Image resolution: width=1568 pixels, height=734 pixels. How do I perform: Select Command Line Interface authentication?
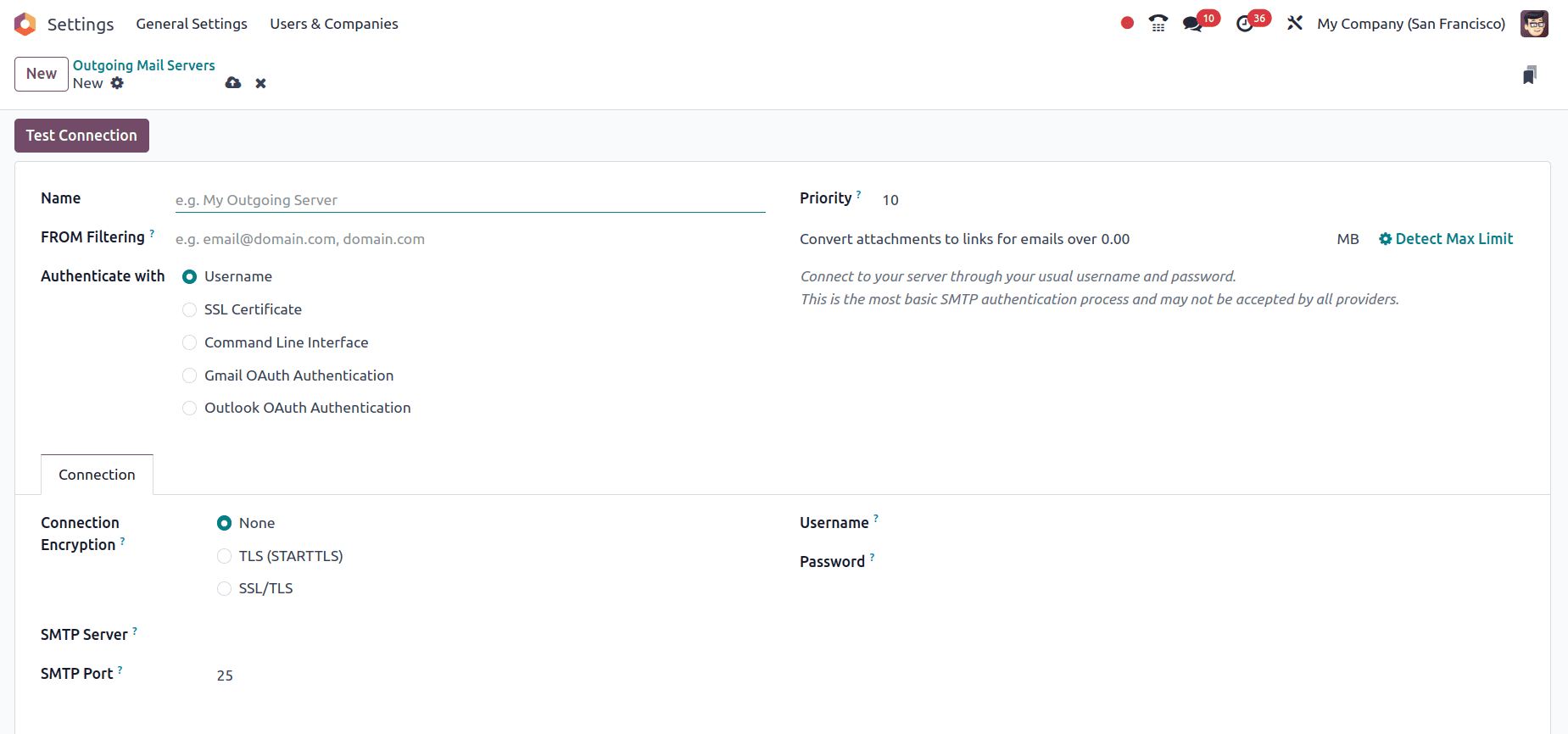click(190, 342)
